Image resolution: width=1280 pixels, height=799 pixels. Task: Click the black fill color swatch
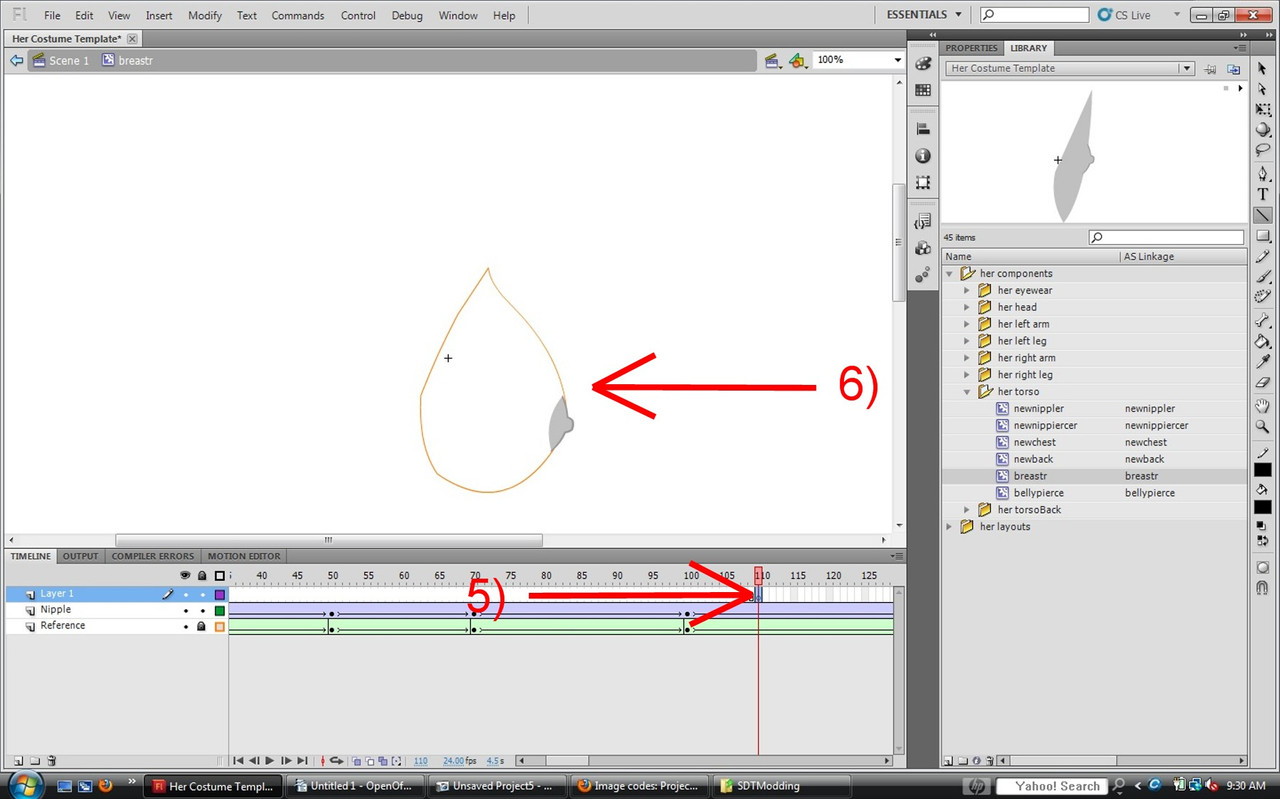(1263, 507)
